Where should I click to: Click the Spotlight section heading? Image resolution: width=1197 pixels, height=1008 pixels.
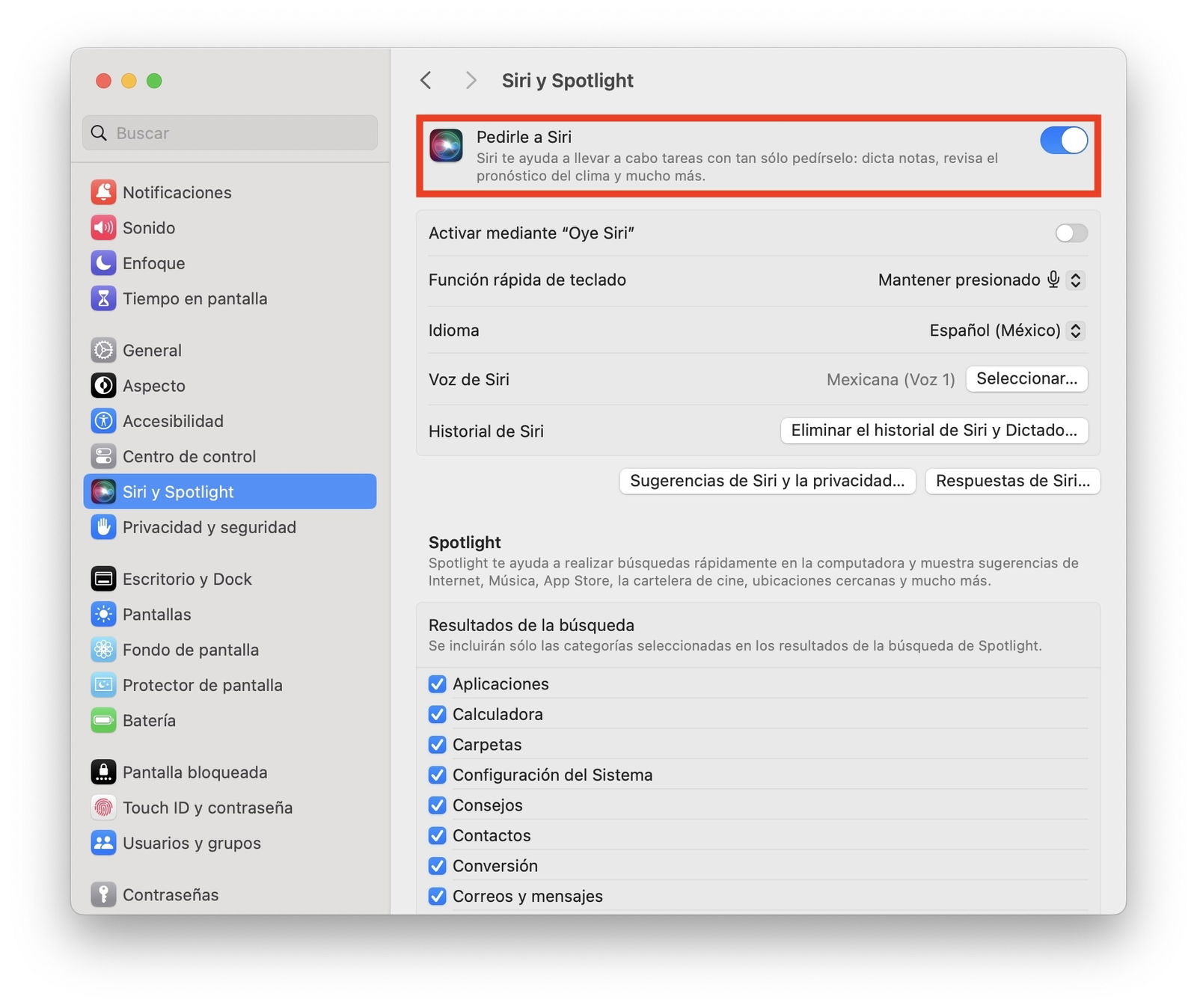point(465,542)
